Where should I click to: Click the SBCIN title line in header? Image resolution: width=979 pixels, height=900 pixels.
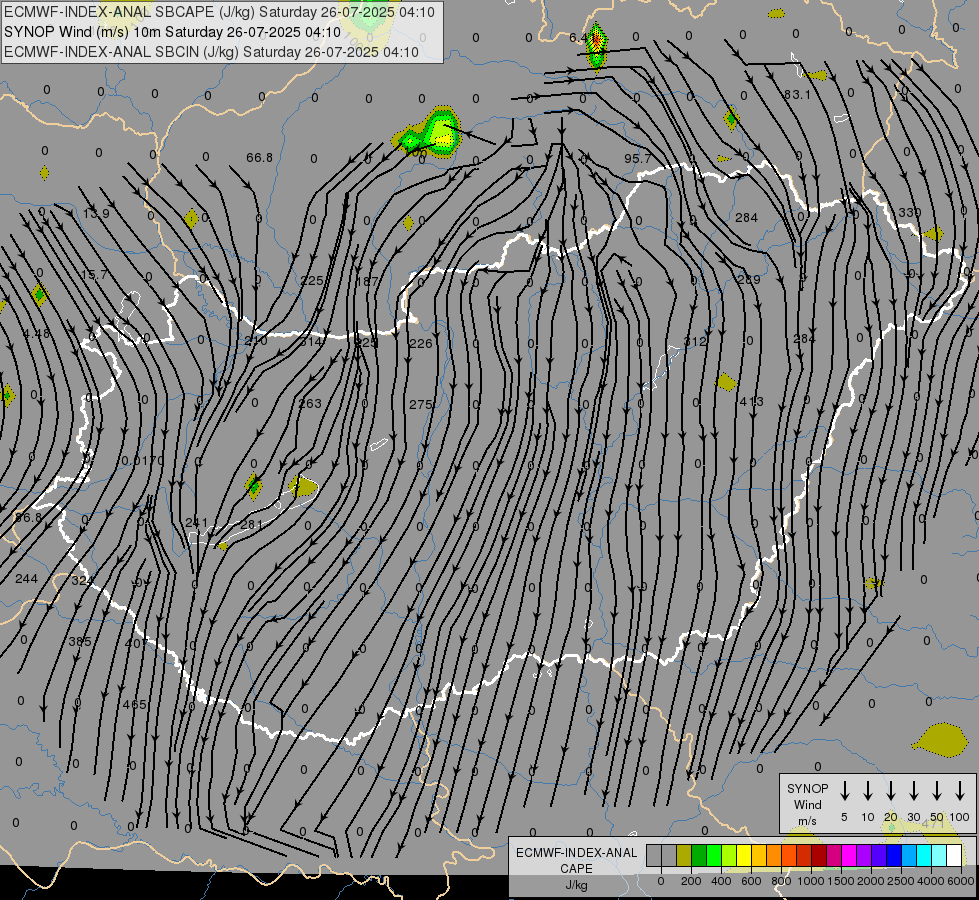[211, 52]
